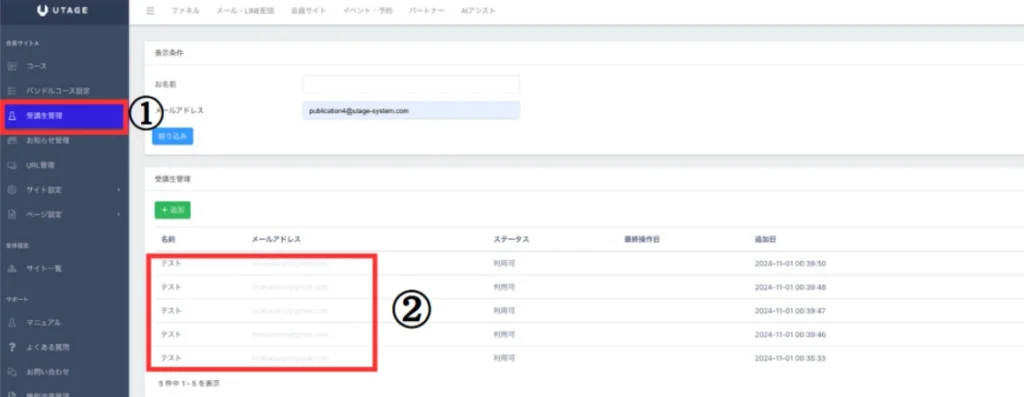Click the UTAGE logo

(x=63, y=10)
